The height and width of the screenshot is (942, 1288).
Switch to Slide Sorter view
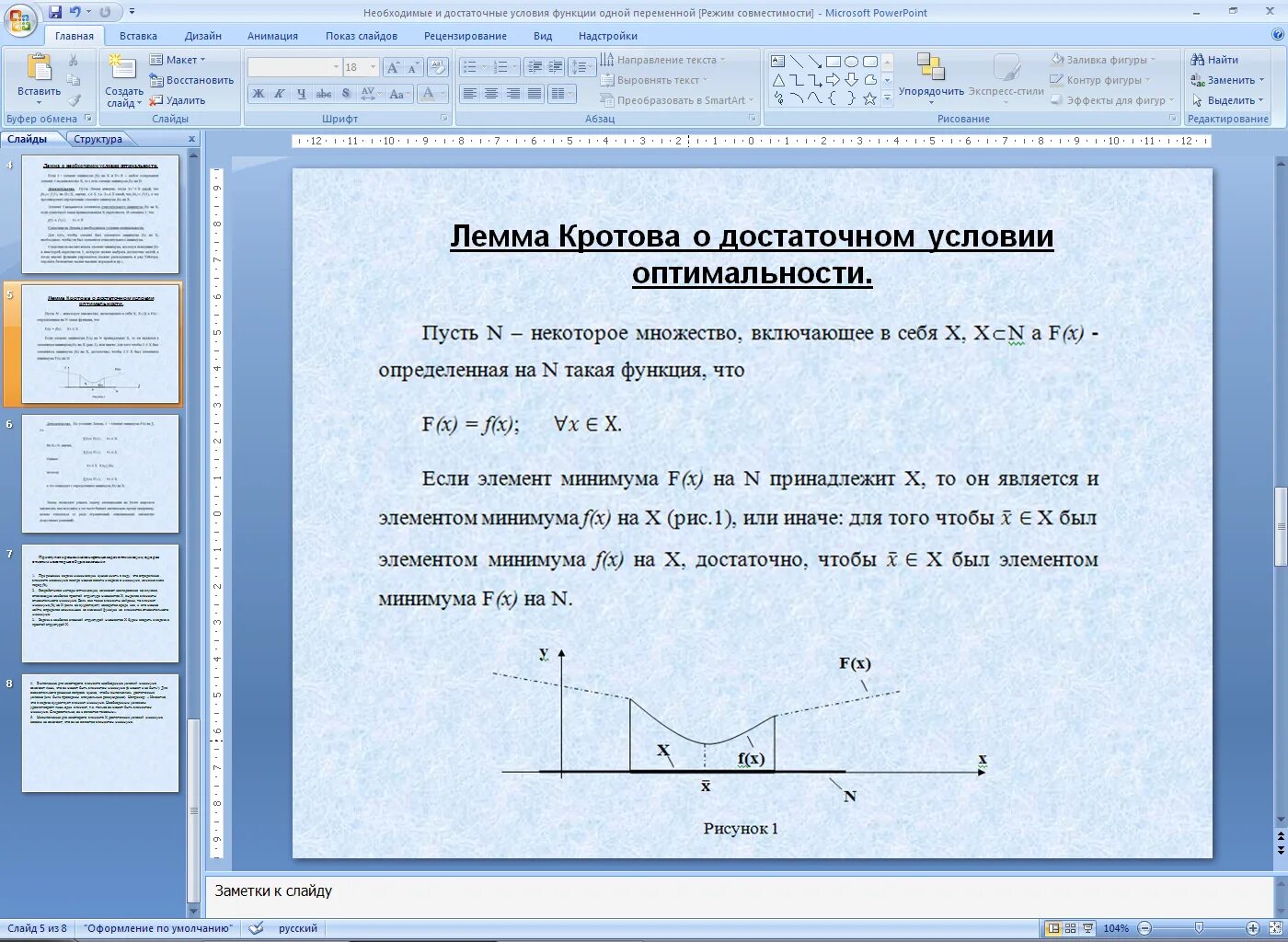[1071, 928]
